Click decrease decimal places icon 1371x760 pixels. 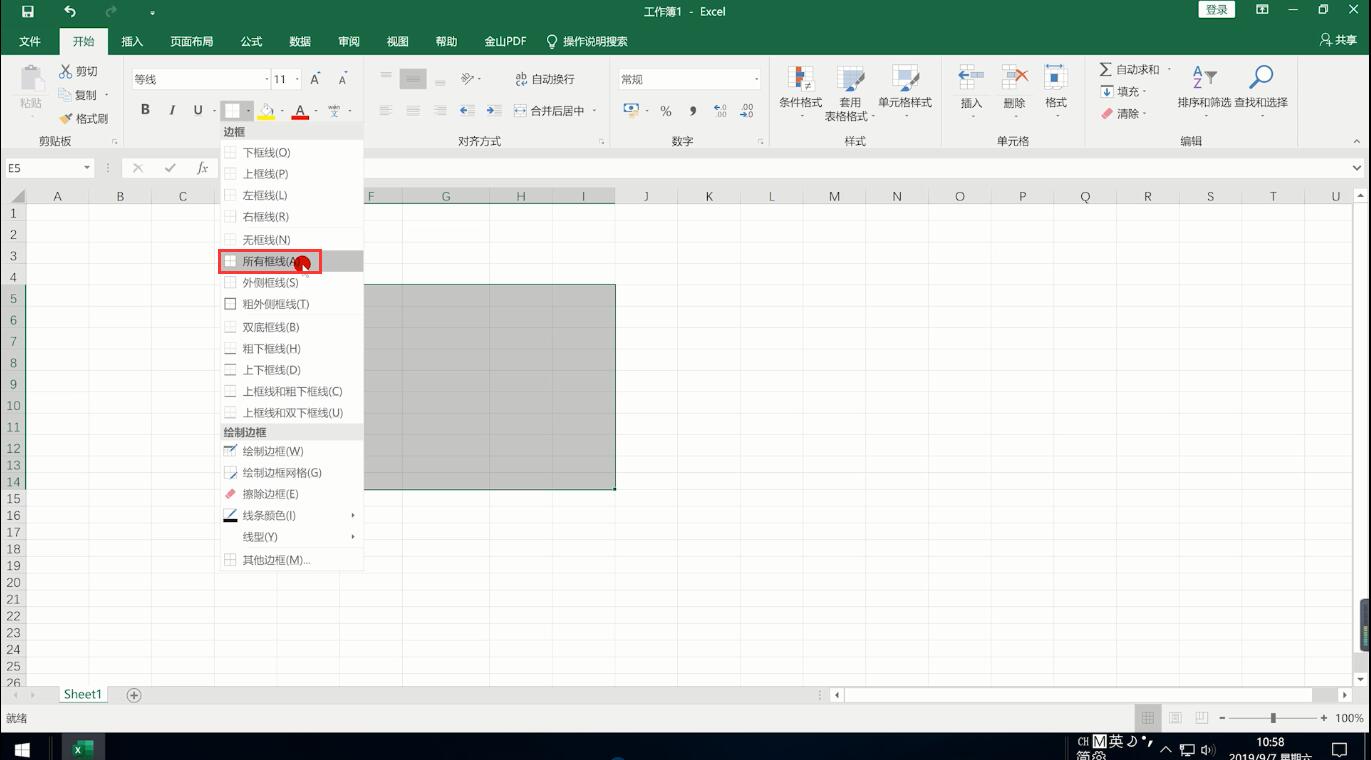746,111
